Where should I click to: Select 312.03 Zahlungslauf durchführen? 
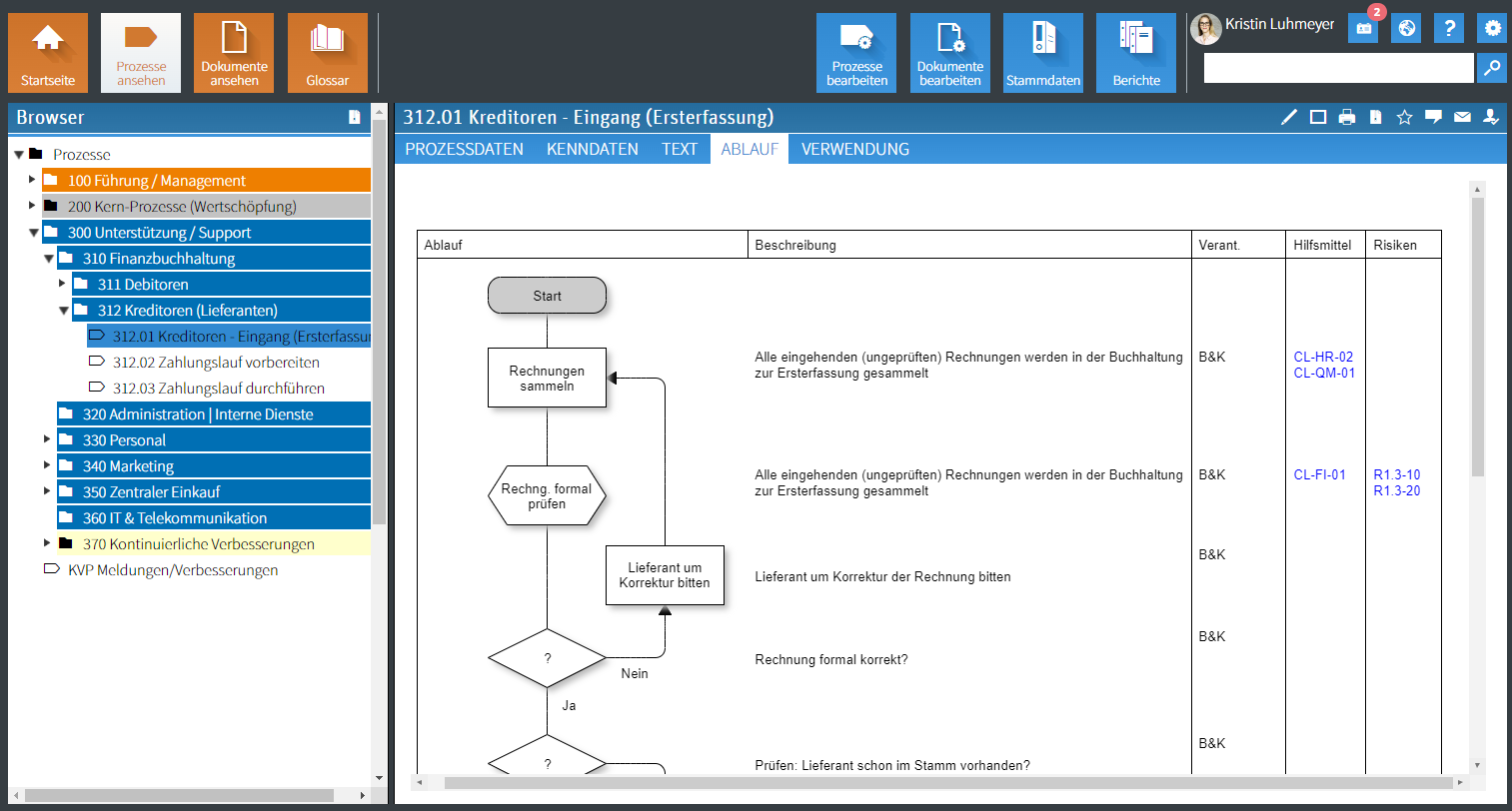[218, 389]
